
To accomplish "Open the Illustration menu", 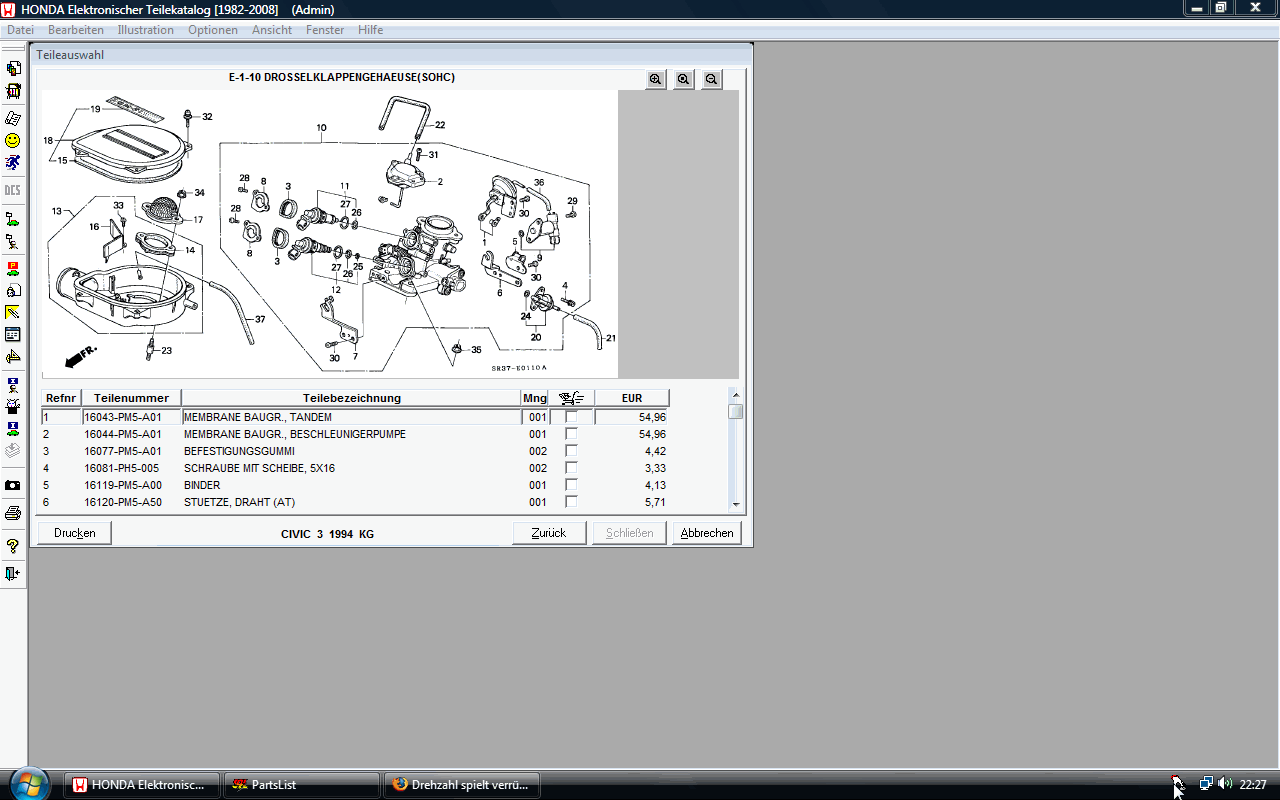I will (x=145, y=30).
